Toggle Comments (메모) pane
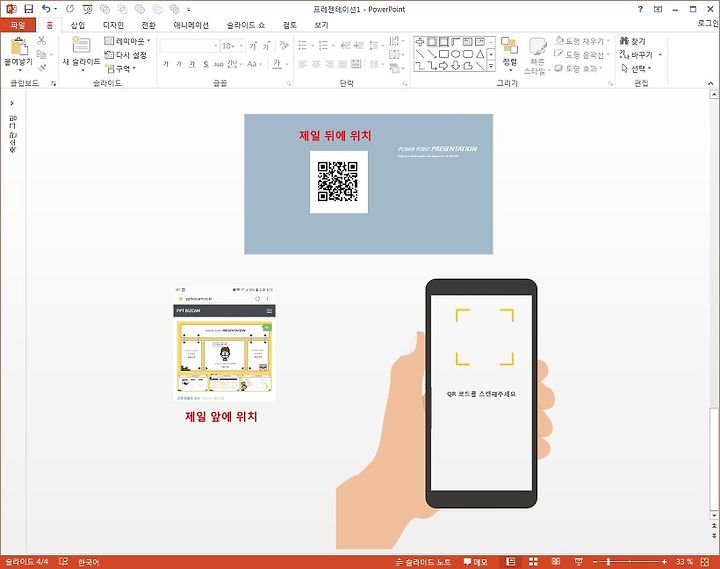 [x=475, y=562]
